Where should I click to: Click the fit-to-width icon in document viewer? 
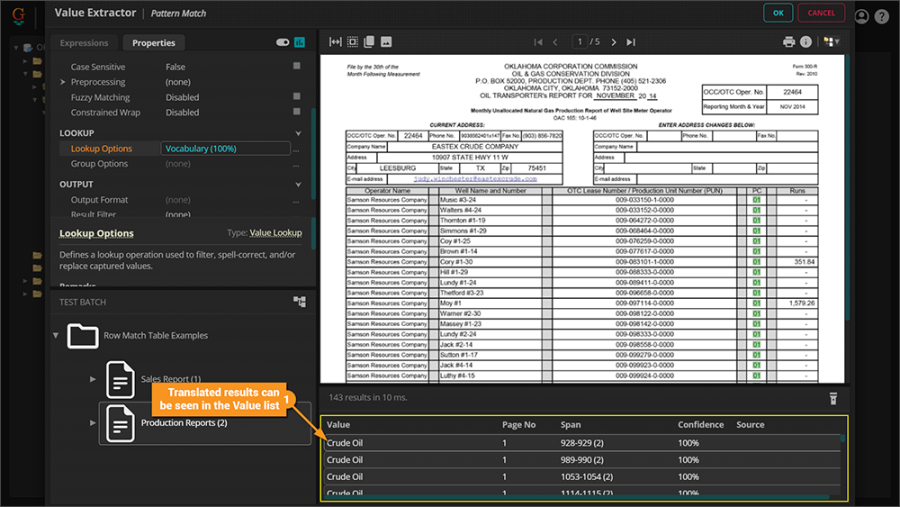(x=336, y=42)
